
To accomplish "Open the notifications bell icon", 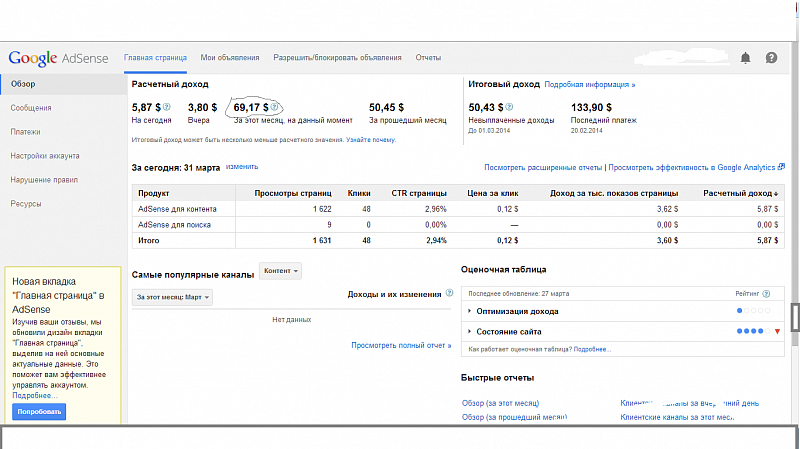I will [745, 58].
